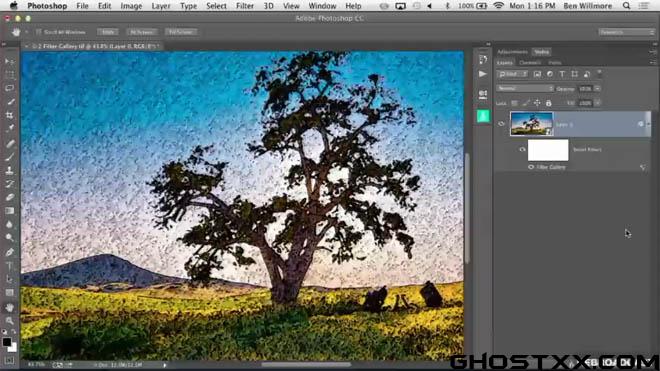Select the Move tool
This screenshot has height=371, width=660.
(x=9, y=61)
